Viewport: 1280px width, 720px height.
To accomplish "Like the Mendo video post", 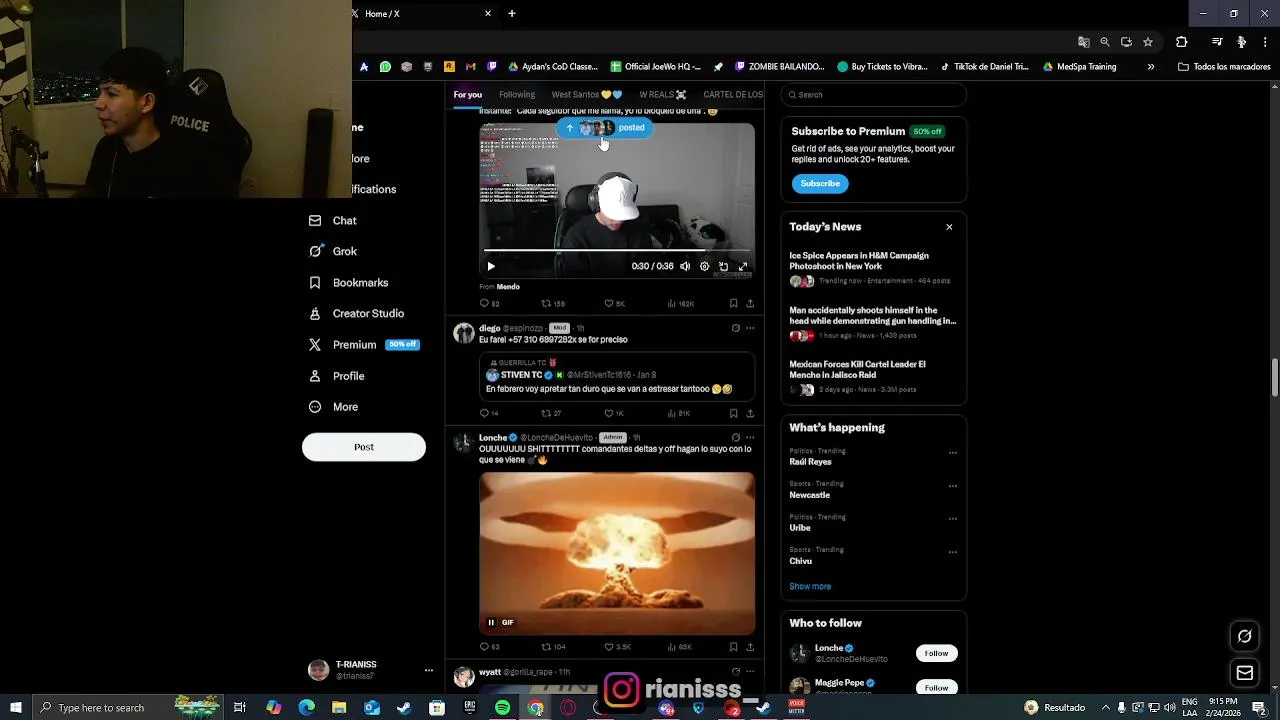I will 614,303.
